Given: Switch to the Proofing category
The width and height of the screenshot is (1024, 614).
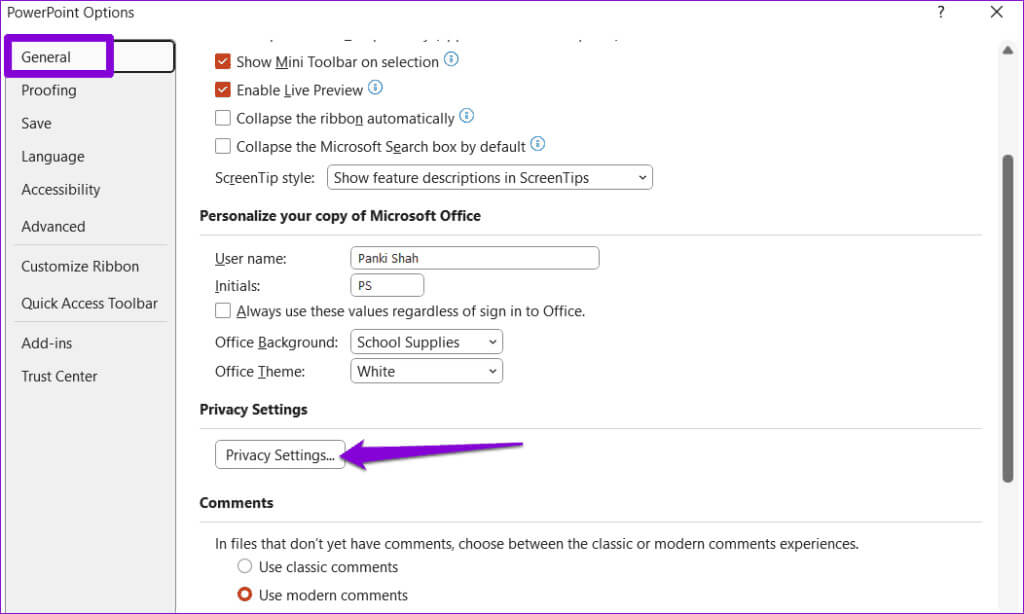Looking at the screenshot, I should (x=49, y=90).
